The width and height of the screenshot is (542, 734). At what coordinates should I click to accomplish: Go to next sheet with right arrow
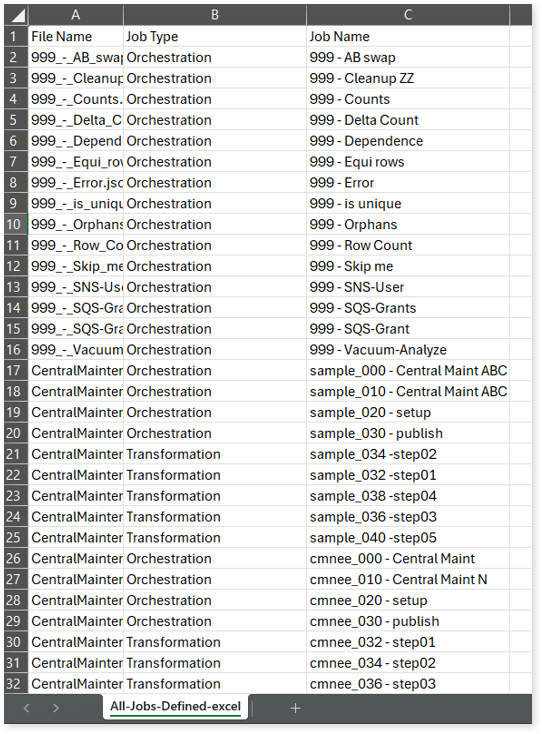point(56,708)
